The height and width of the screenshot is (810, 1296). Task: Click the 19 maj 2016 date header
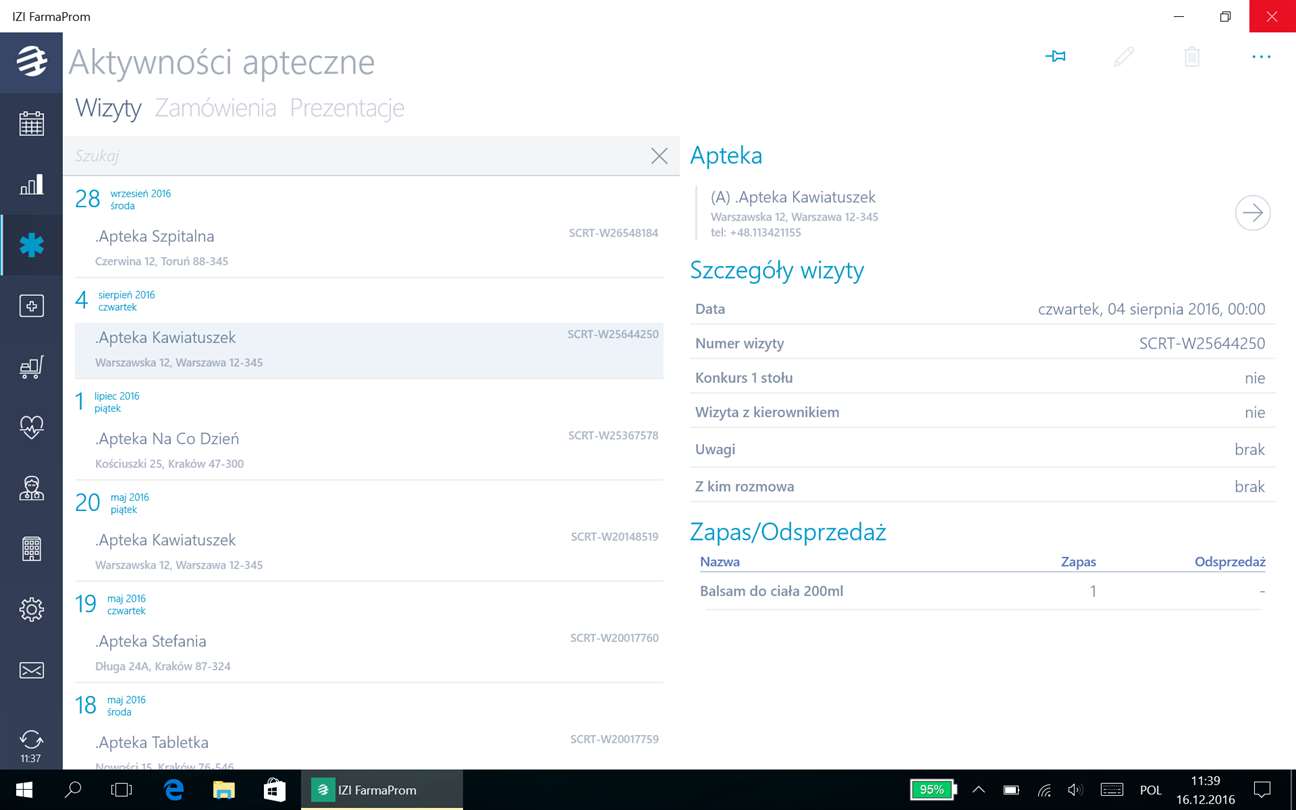tap(110, 604)
